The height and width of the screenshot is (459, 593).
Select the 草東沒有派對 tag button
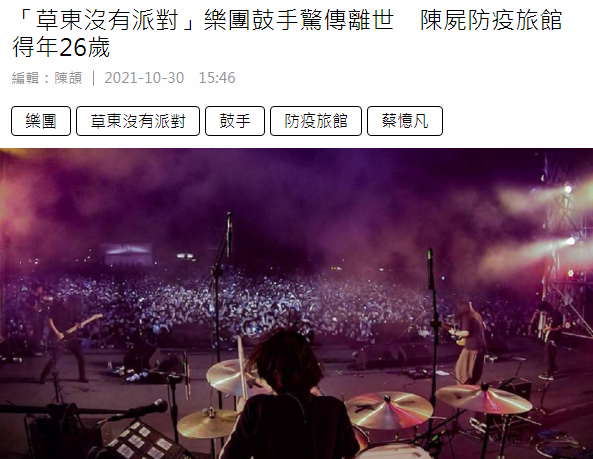[138, 121]
